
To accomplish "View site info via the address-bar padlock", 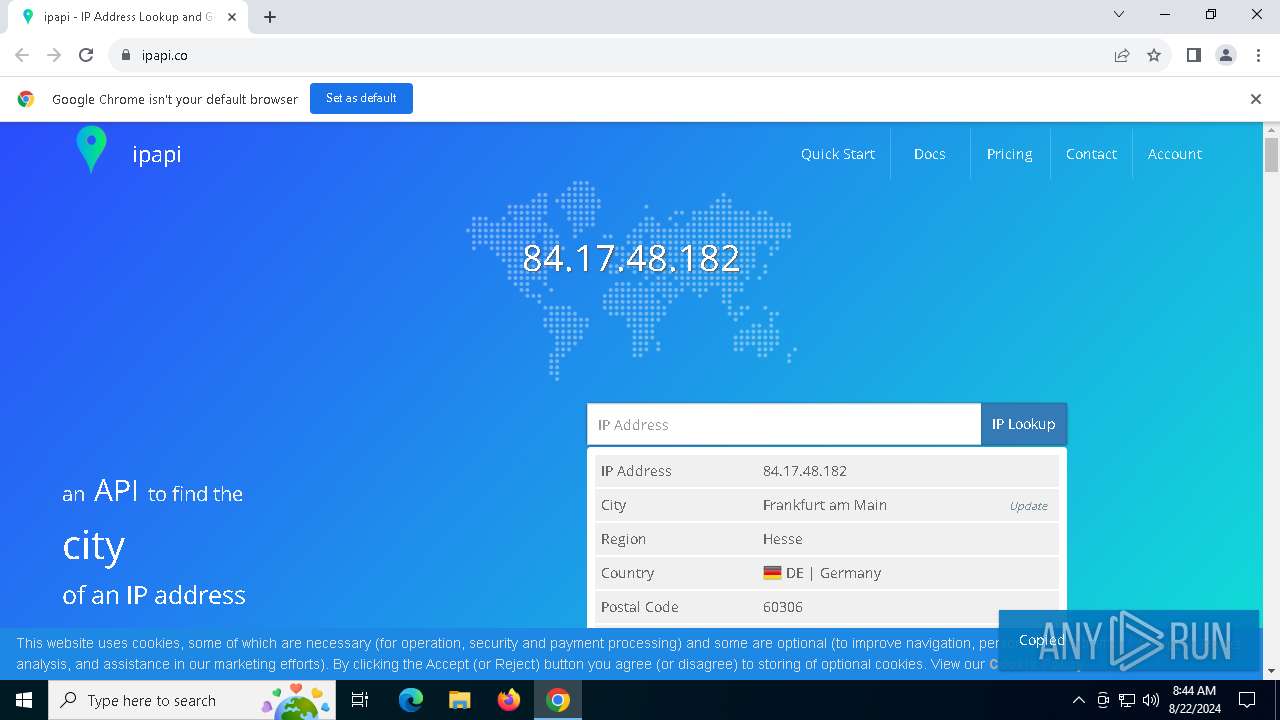I will coord(126,55).
